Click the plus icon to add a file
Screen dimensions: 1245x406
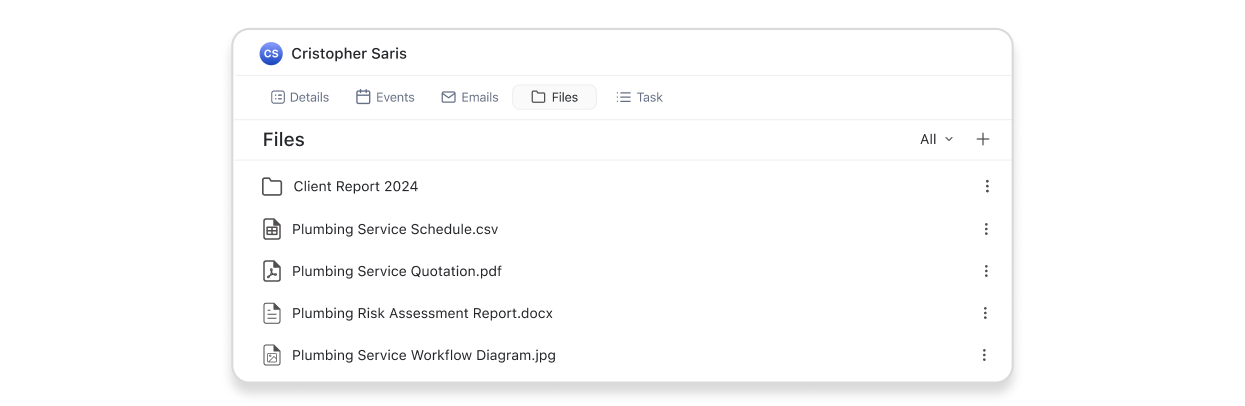[983, 139]
